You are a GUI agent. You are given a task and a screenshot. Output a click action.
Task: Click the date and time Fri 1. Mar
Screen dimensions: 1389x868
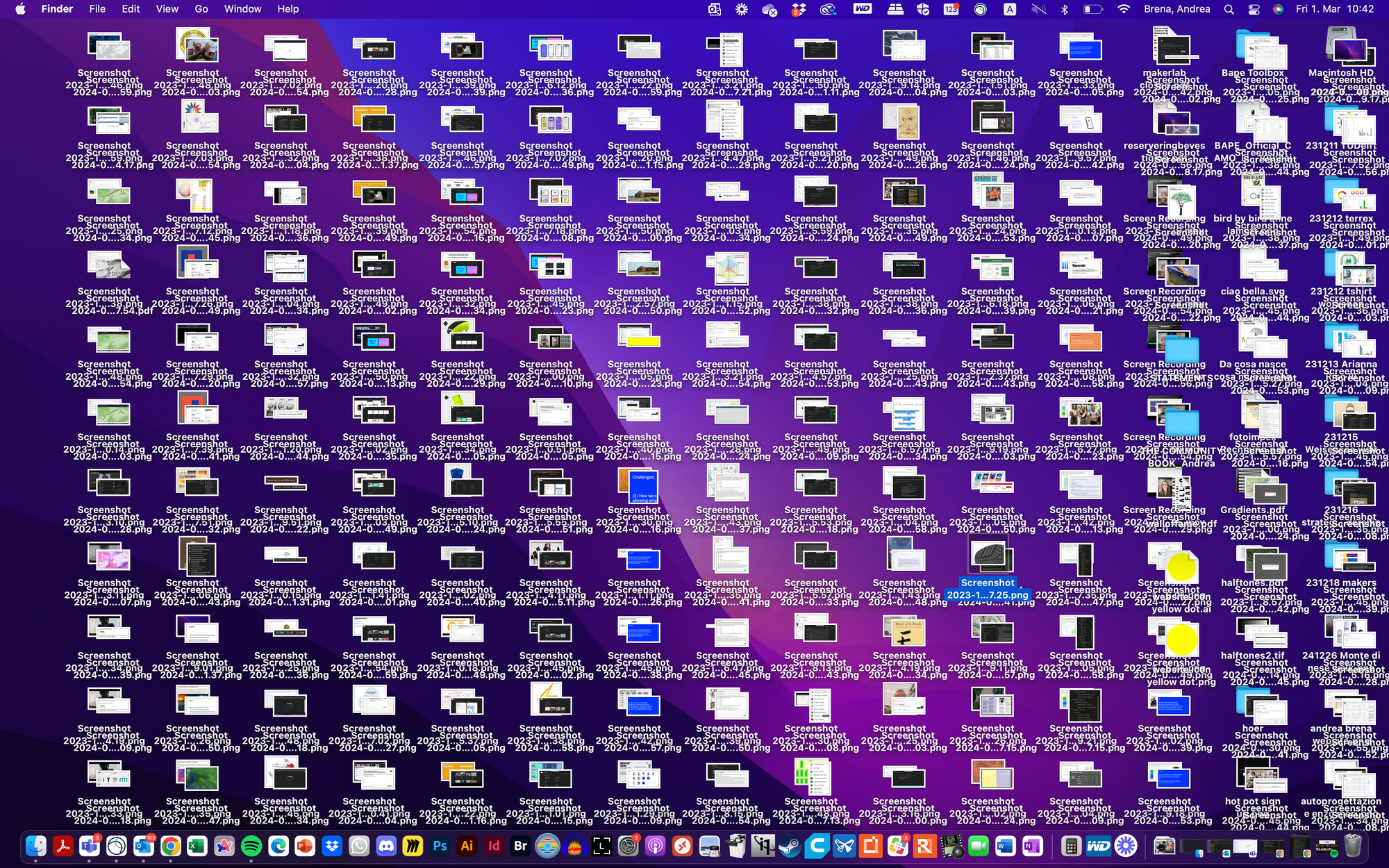tap(1318, 9)
